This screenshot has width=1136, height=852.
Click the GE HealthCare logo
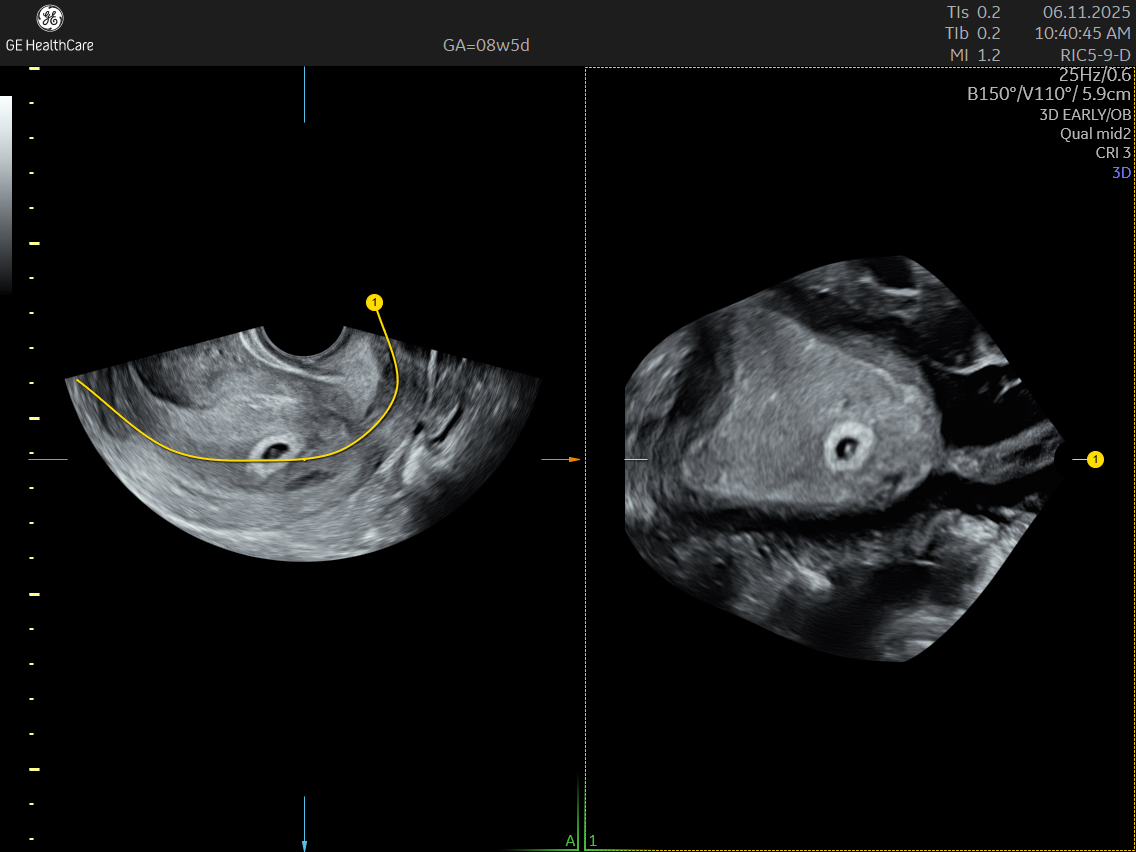tap(50, 29)
